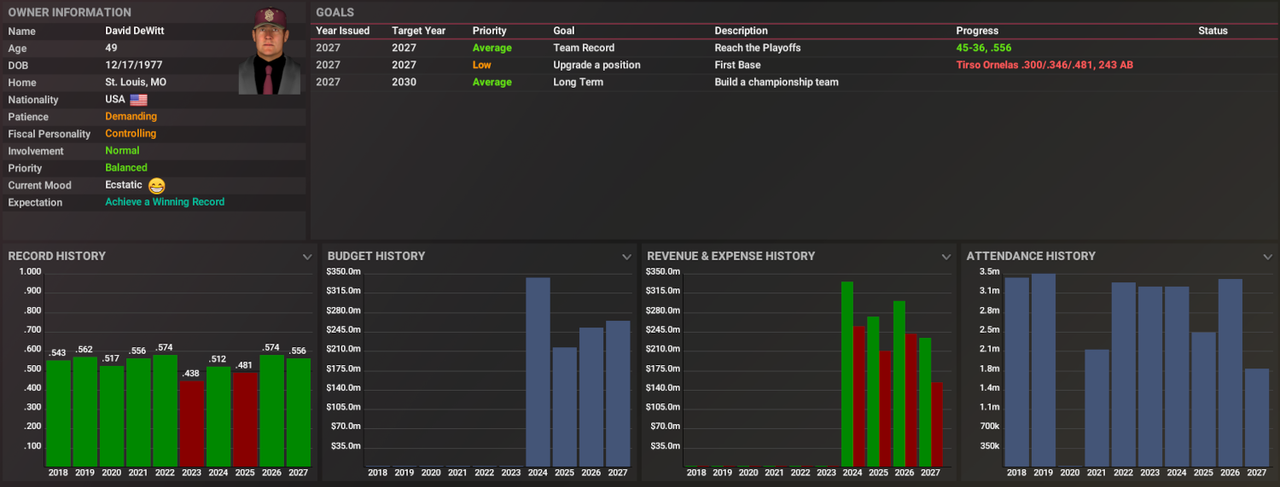The width and height of the screenshot is (1280, 487).
Task: Click the Description column header
Action: (741, 31)
